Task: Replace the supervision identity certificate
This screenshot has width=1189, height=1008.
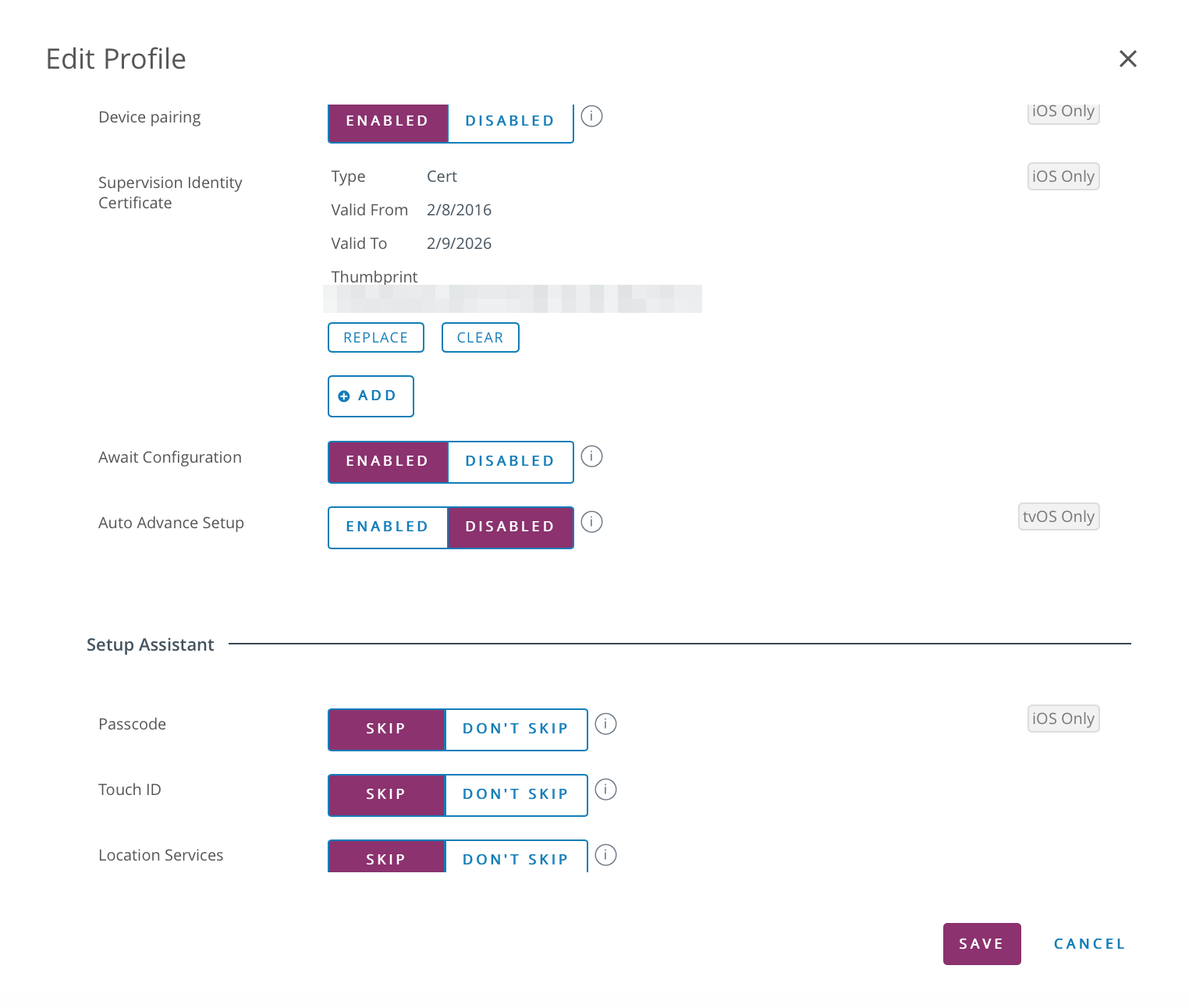Action: tap(376, 338)
